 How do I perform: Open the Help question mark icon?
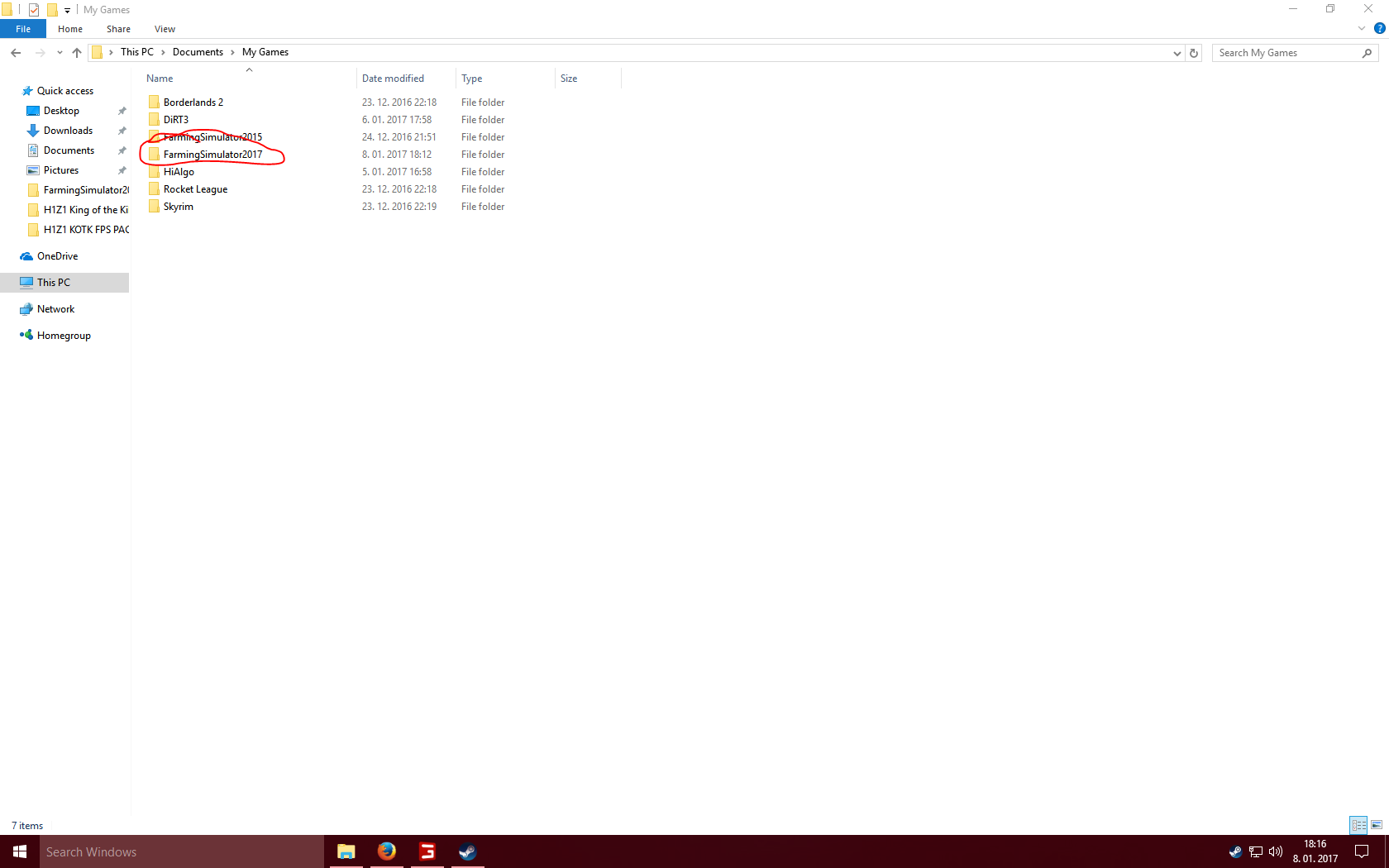pyautogui.click(x=1379, y=28)
